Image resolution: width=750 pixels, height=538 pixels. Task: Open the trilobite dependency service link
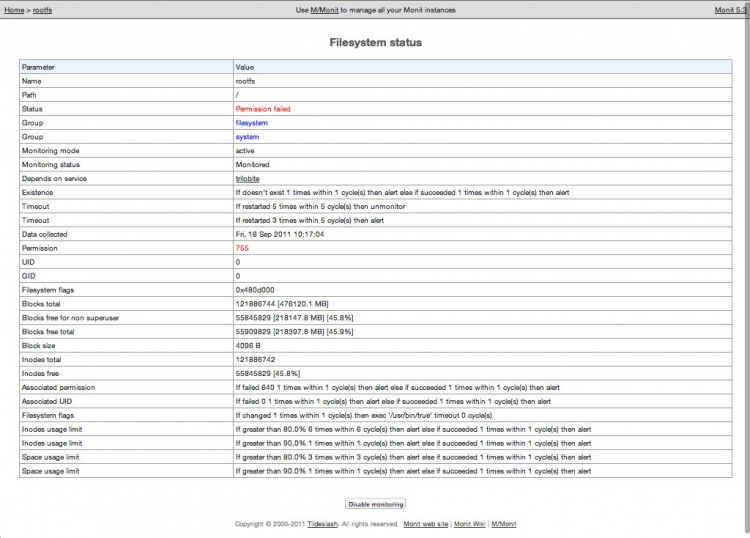click(x=247, y=178)
